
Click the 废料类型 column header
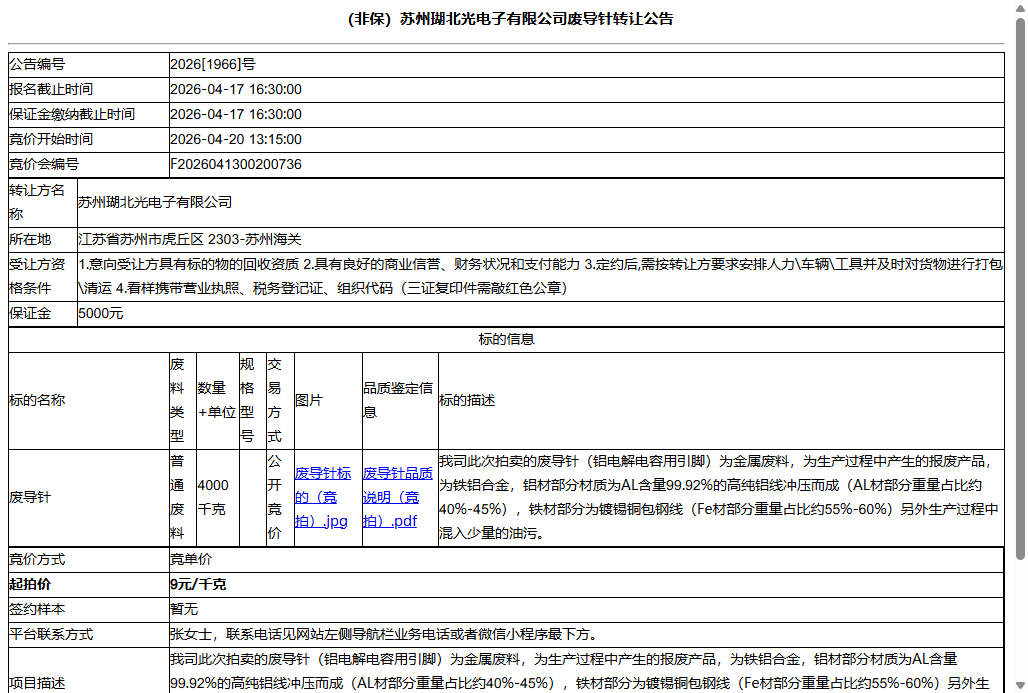[183, 401]
